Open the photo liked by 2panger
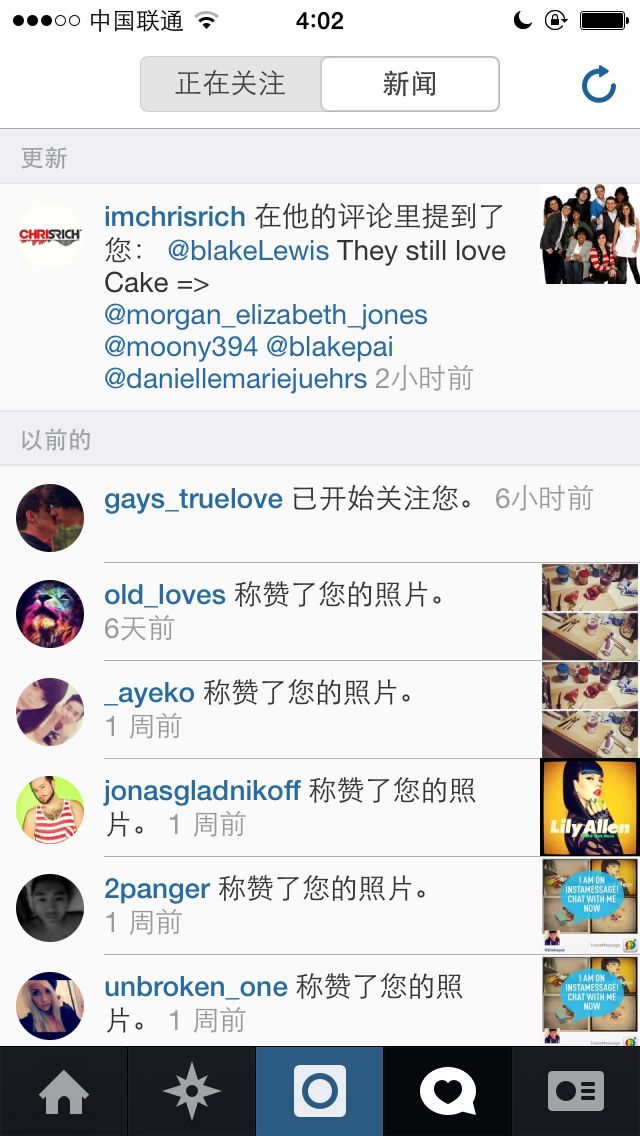The width and height of the screenshot is (640, 1136). tap(590, 905)
